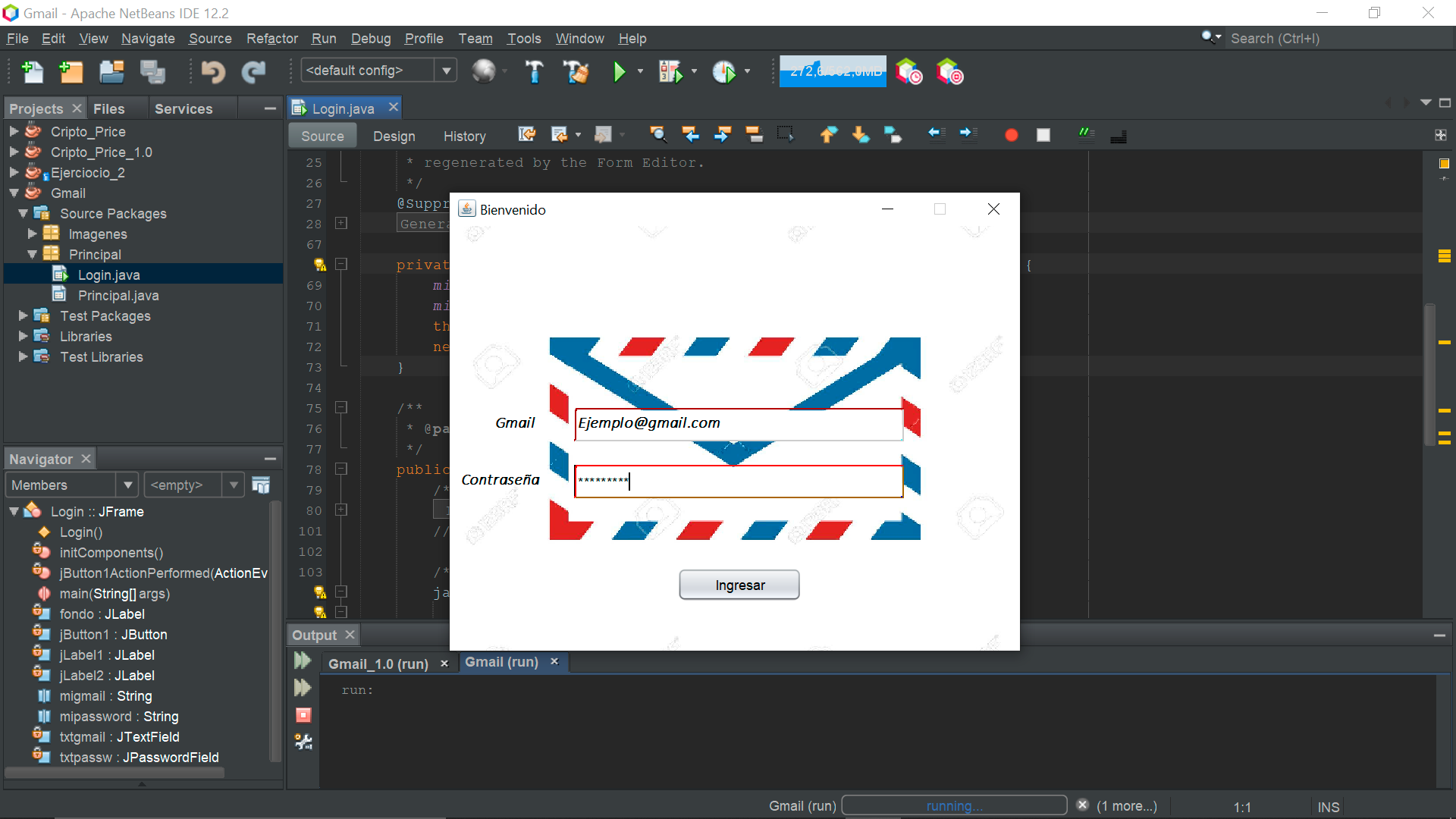
Task: Start macro recording red circle
Action: tap(1011, 136)
